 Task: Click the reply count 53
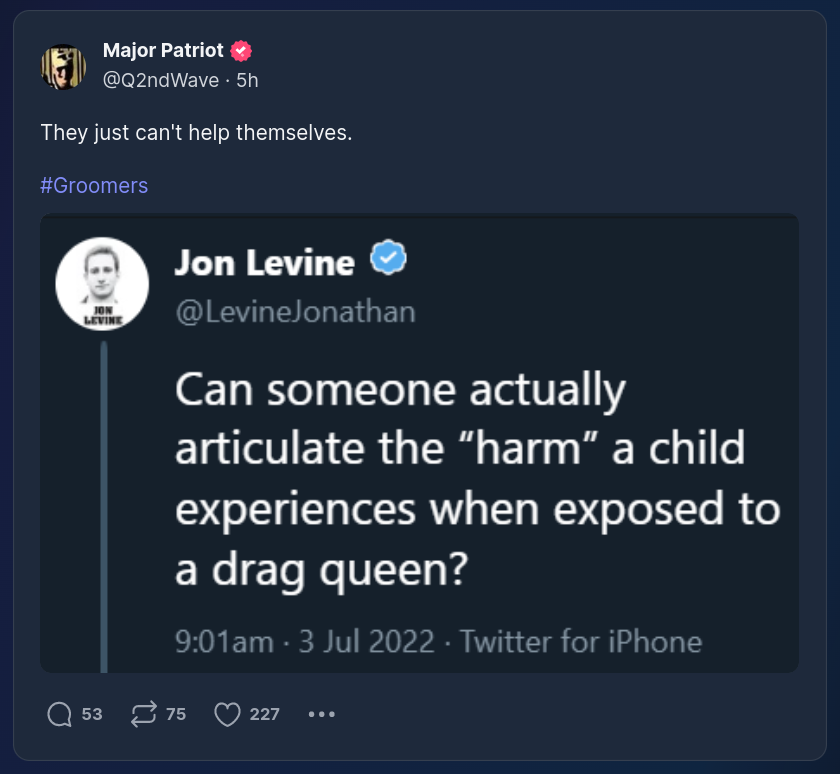click(92, 714)
